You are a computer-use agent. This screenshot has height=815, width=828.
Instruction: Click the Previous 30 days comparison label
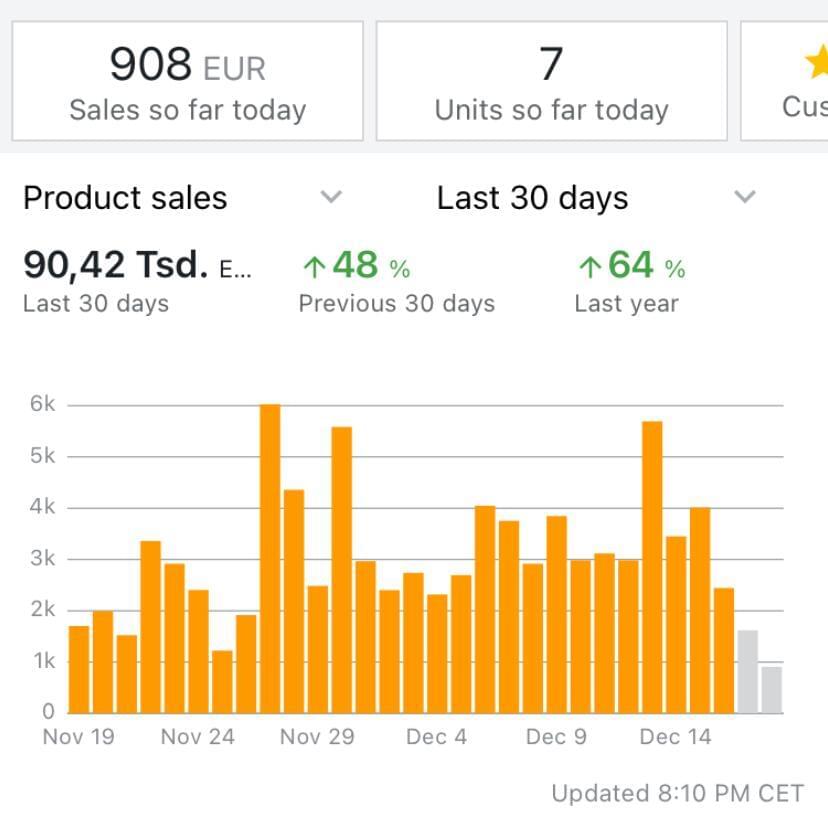coord(396,304)
